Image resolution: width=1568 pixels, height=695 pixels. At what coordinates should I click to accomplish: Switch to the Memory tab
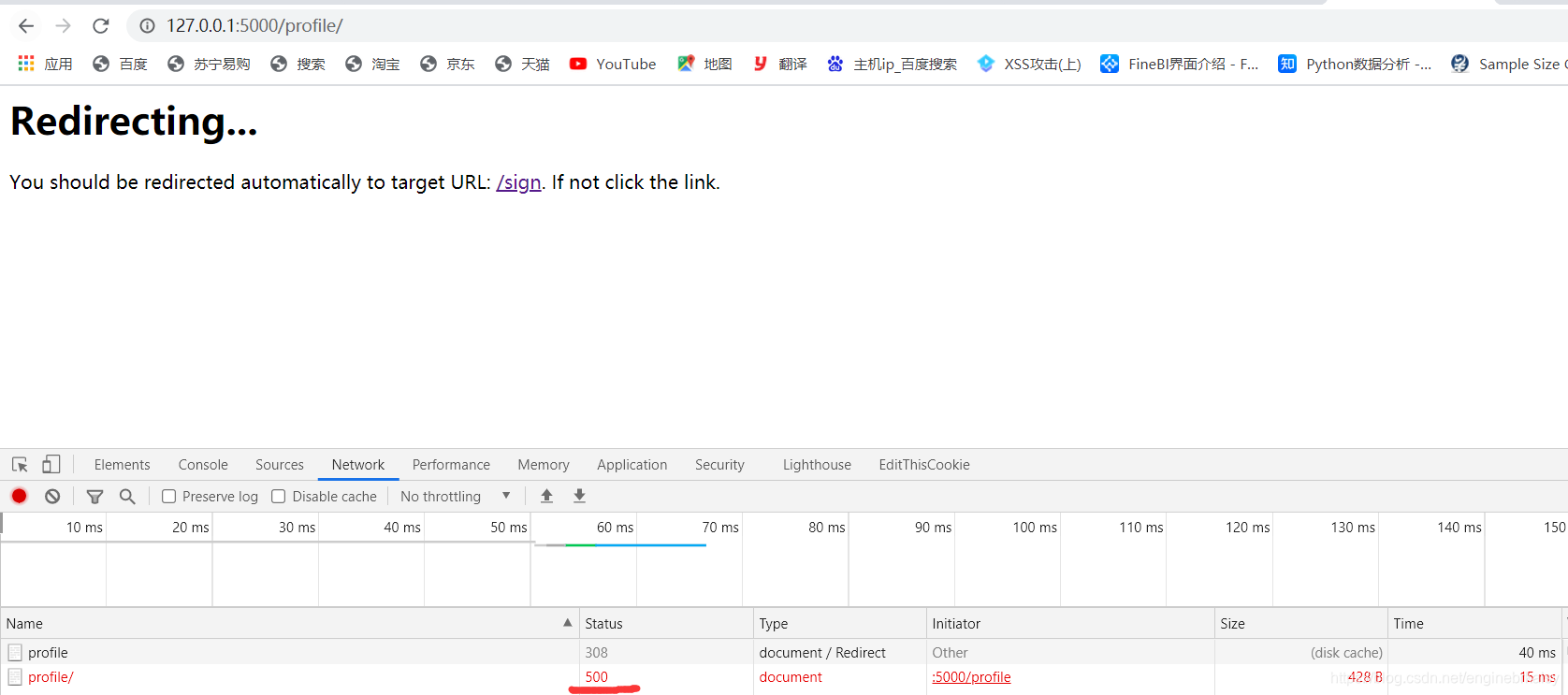pyautogui.click(x=544, y=465)
